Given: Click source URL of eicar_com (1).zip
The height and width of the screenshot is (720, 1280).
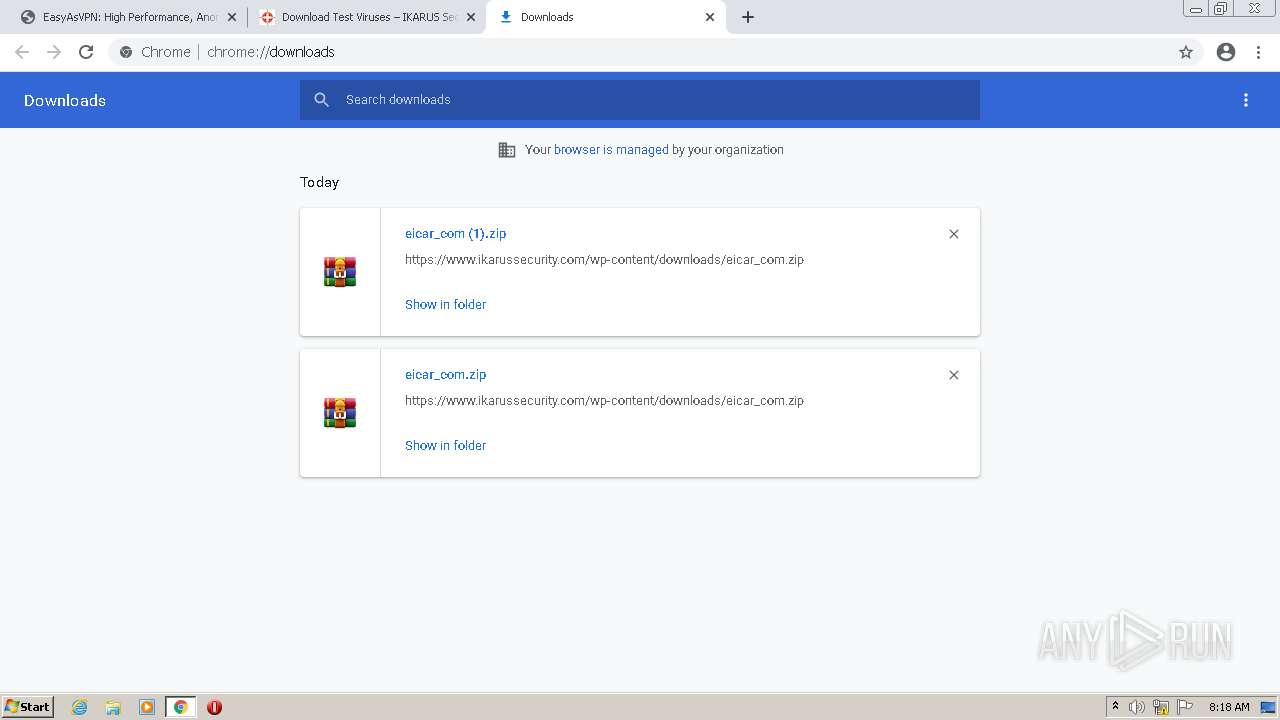Looking at the screenshot, I should [x=604, y=260].
